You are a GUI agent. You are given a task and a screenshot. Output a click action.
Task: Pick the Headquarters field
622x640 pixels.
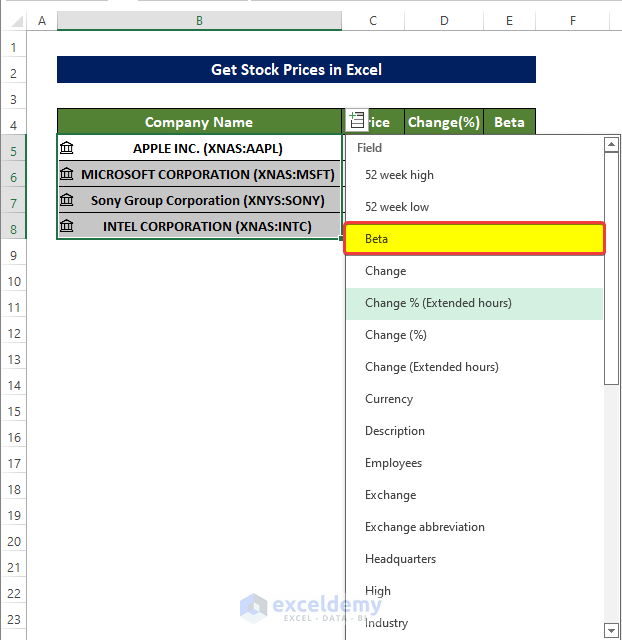click(474, 559)
